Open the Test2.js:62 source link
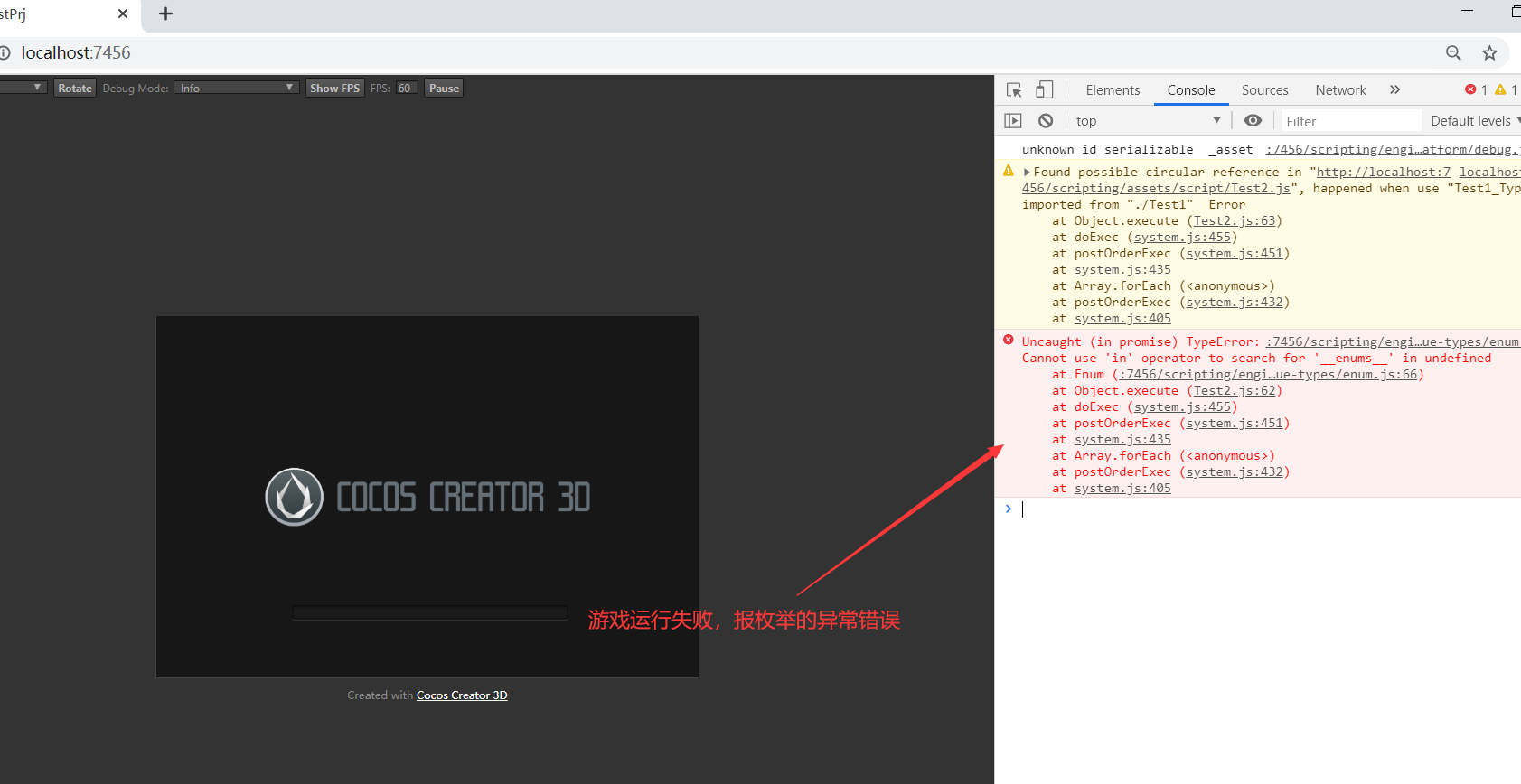 tap(1235, 391)
